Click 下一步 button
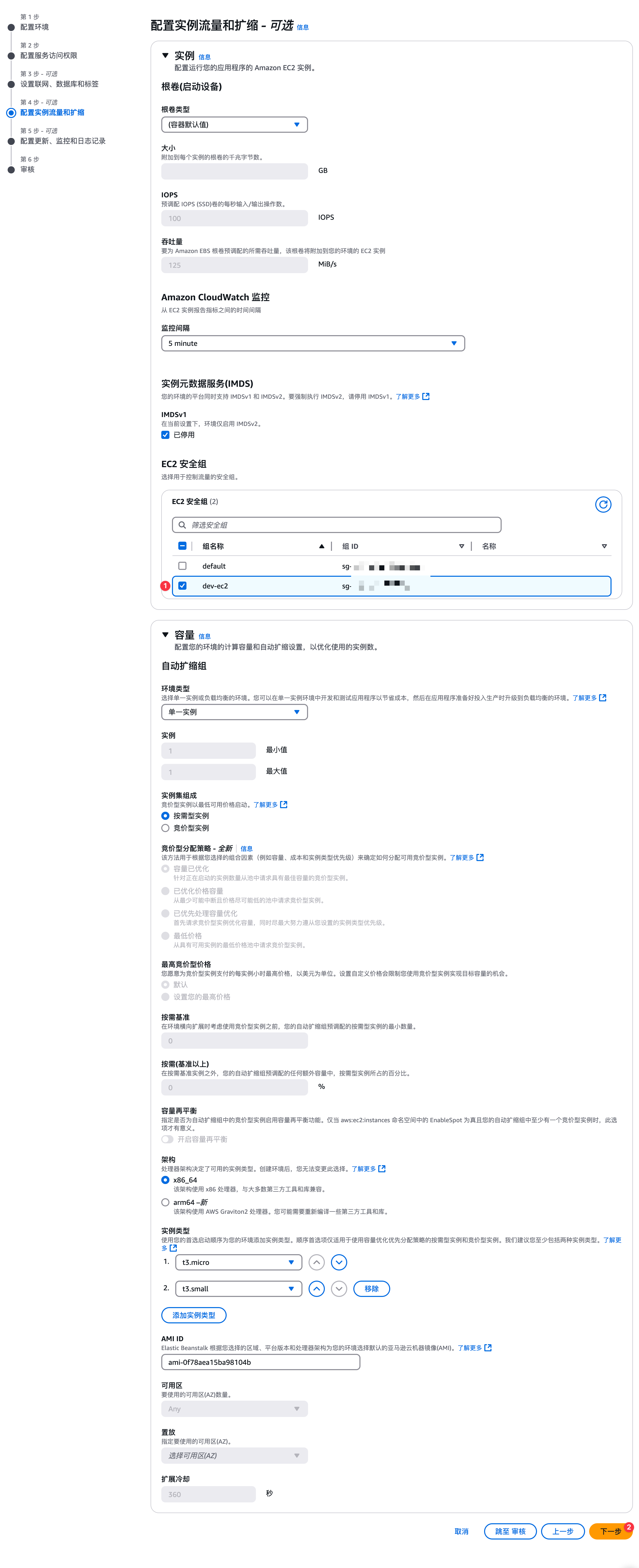The image size is (639, 1568). tap(609, 1531)
